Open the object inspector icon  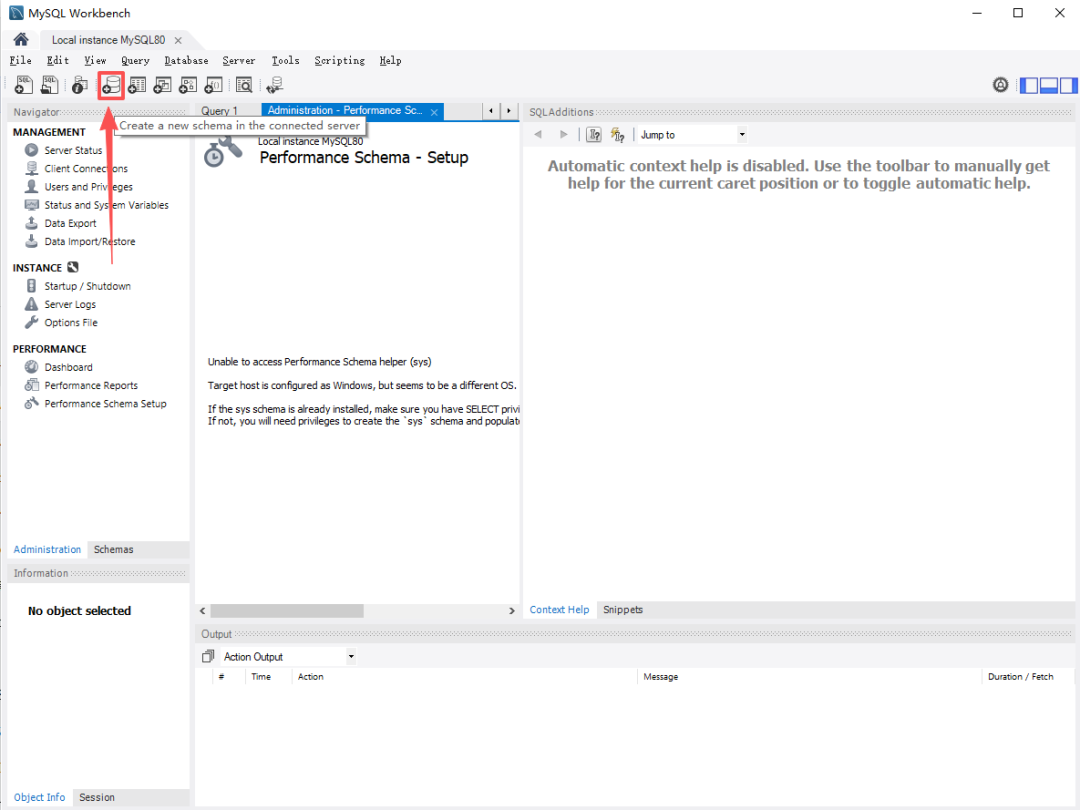click(80, 85)
